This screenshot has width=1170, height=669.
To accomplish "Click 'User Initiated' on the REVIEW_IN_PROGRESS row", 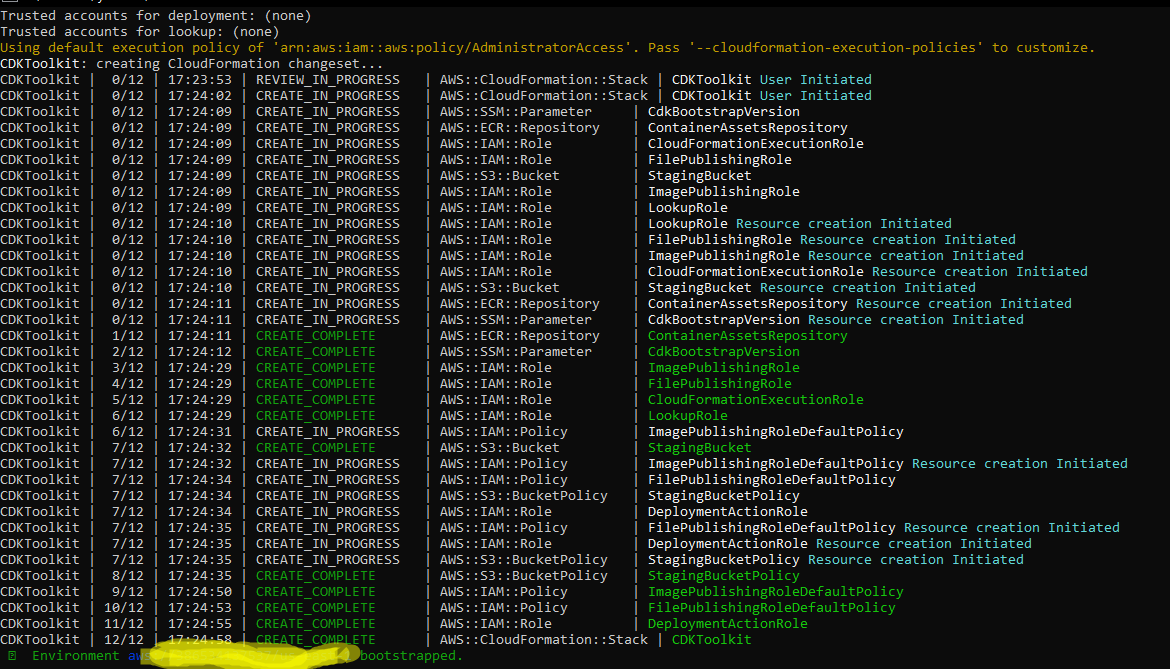I will (816, 80).
